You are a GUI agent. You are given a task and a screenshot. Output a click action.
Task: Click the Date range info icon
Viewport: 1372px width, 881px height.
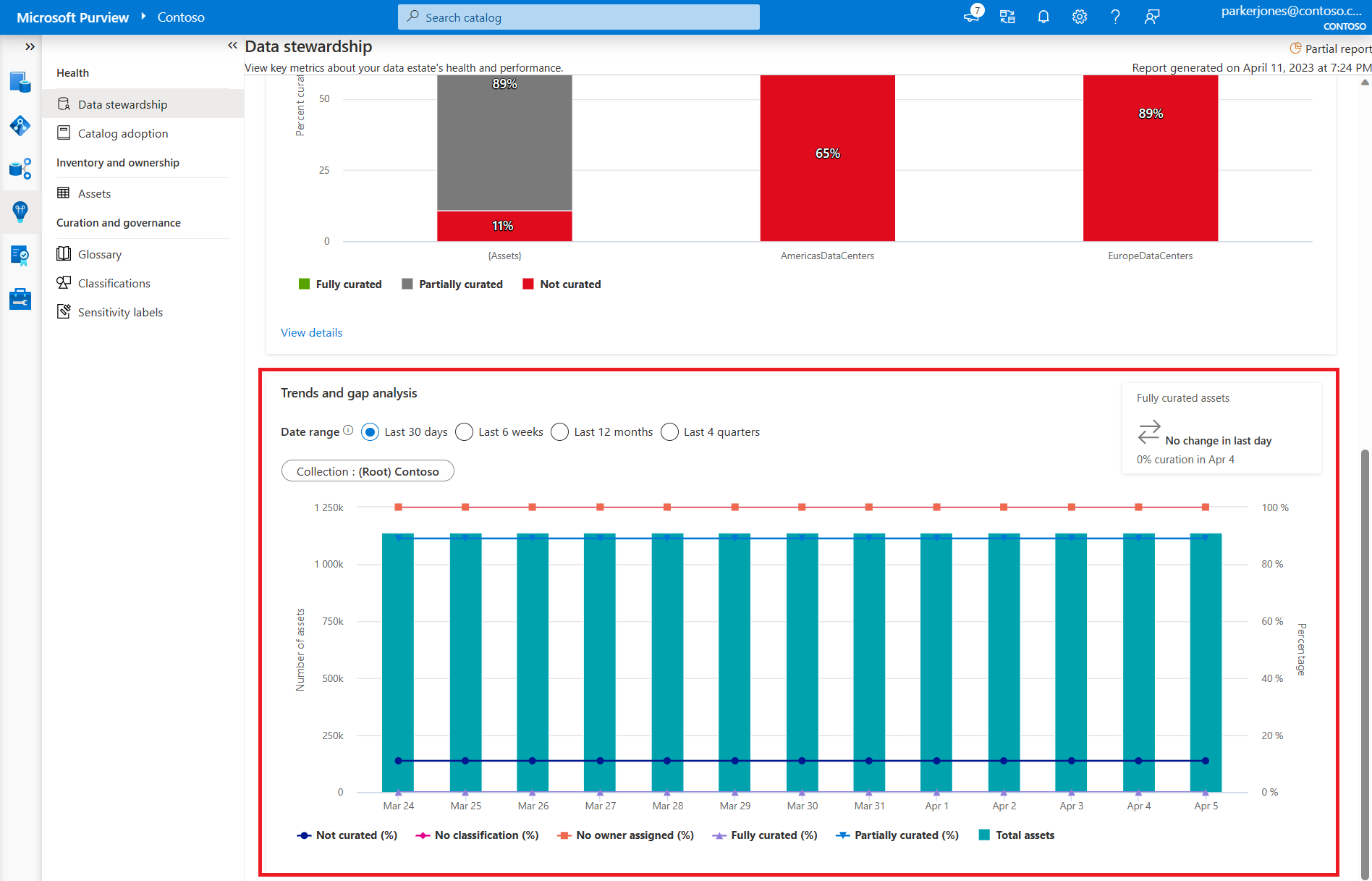point(348,431)
